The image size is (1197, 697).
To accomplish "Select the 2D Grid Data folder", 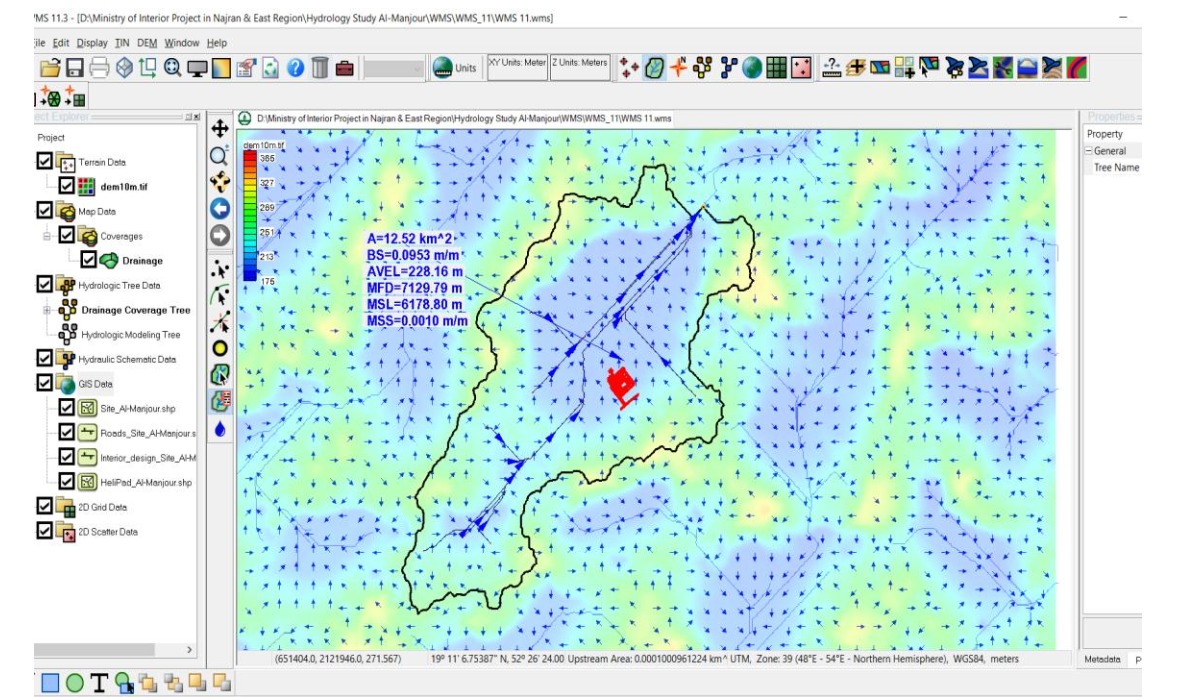I will coord(102,507).
